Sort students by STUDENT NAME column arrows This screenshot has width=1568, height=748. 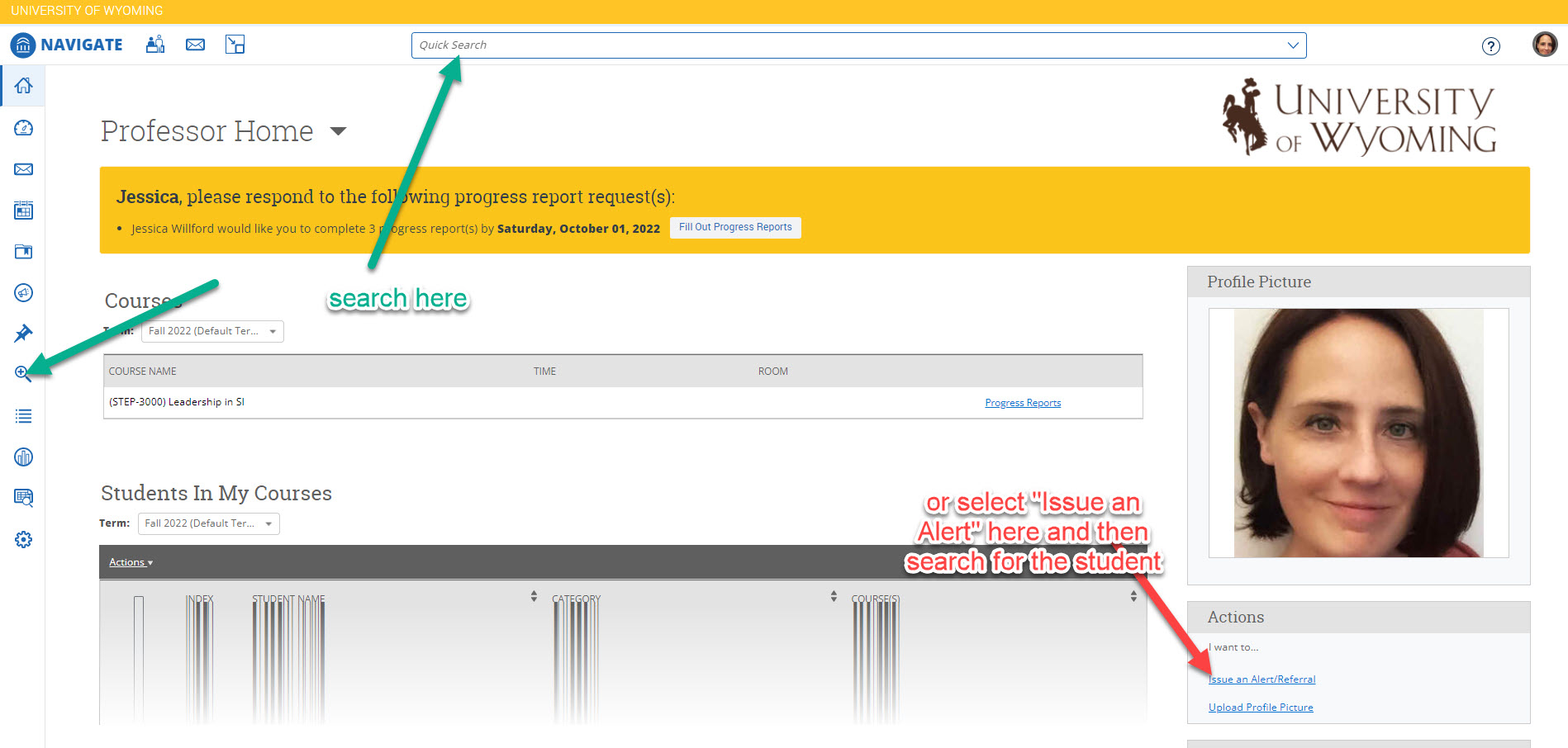click(534, 596)
